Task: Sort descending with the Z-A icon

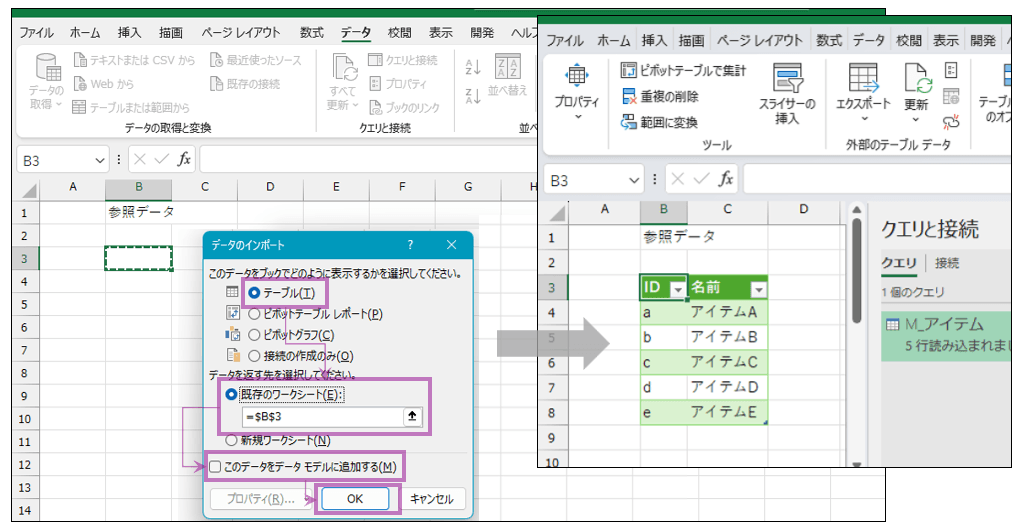Action: 473,96
